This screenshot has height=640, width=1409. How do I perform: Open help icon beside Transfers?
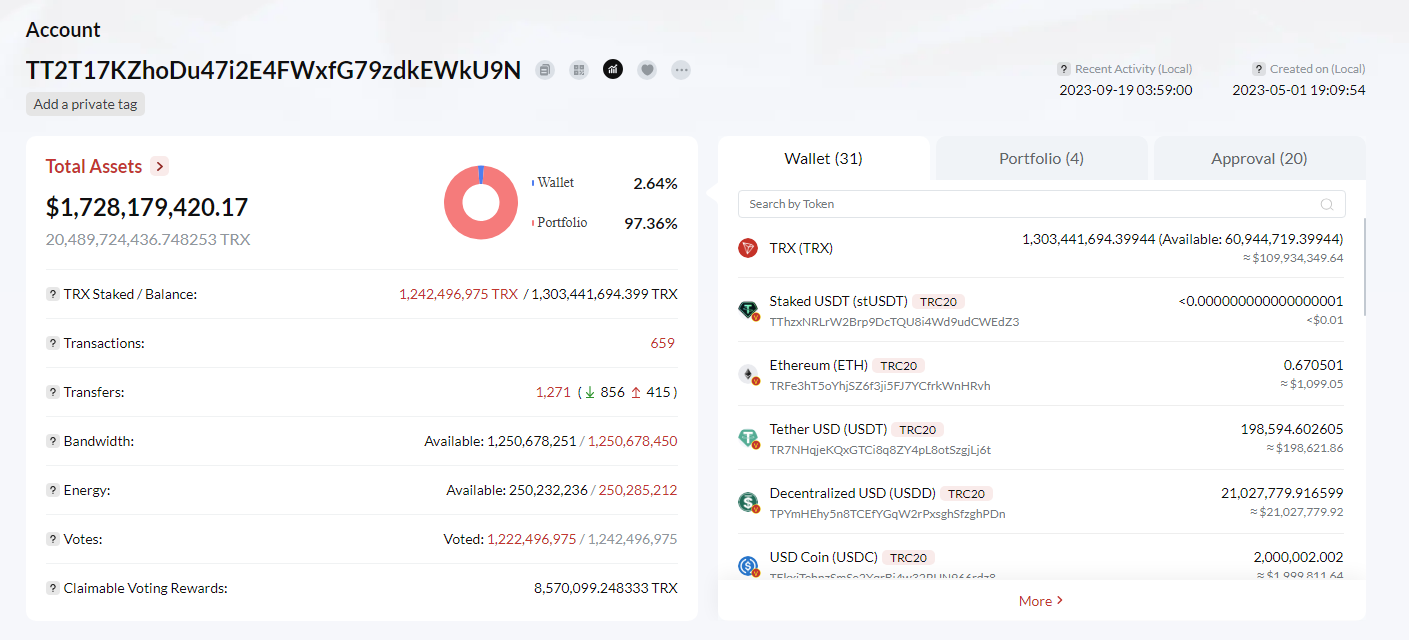click(52, 392)
